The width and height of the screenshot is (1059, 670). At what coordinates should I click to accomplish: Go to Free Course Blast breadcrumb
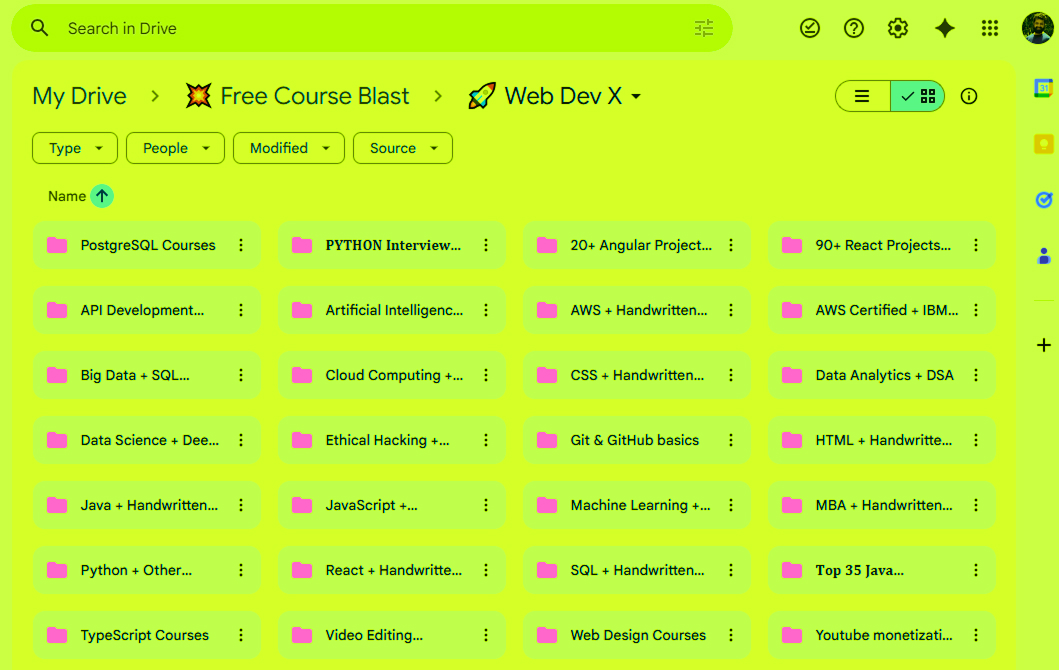pyautogui.click(x=297, y=97)
